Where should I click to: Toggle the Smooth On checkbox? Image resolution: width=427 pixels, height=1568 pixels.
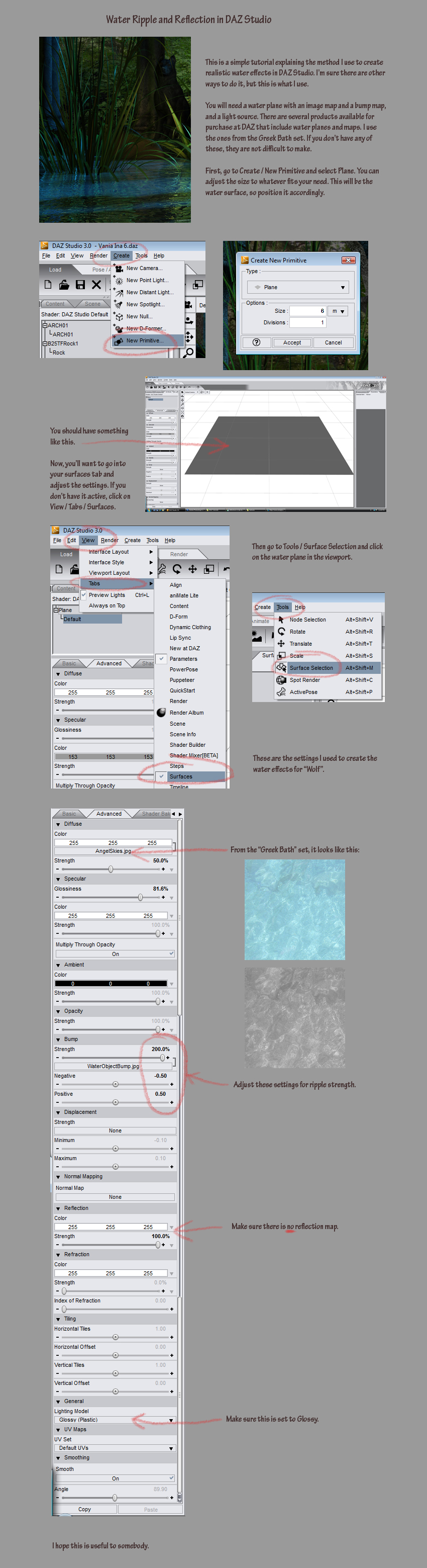(171, 1478)
